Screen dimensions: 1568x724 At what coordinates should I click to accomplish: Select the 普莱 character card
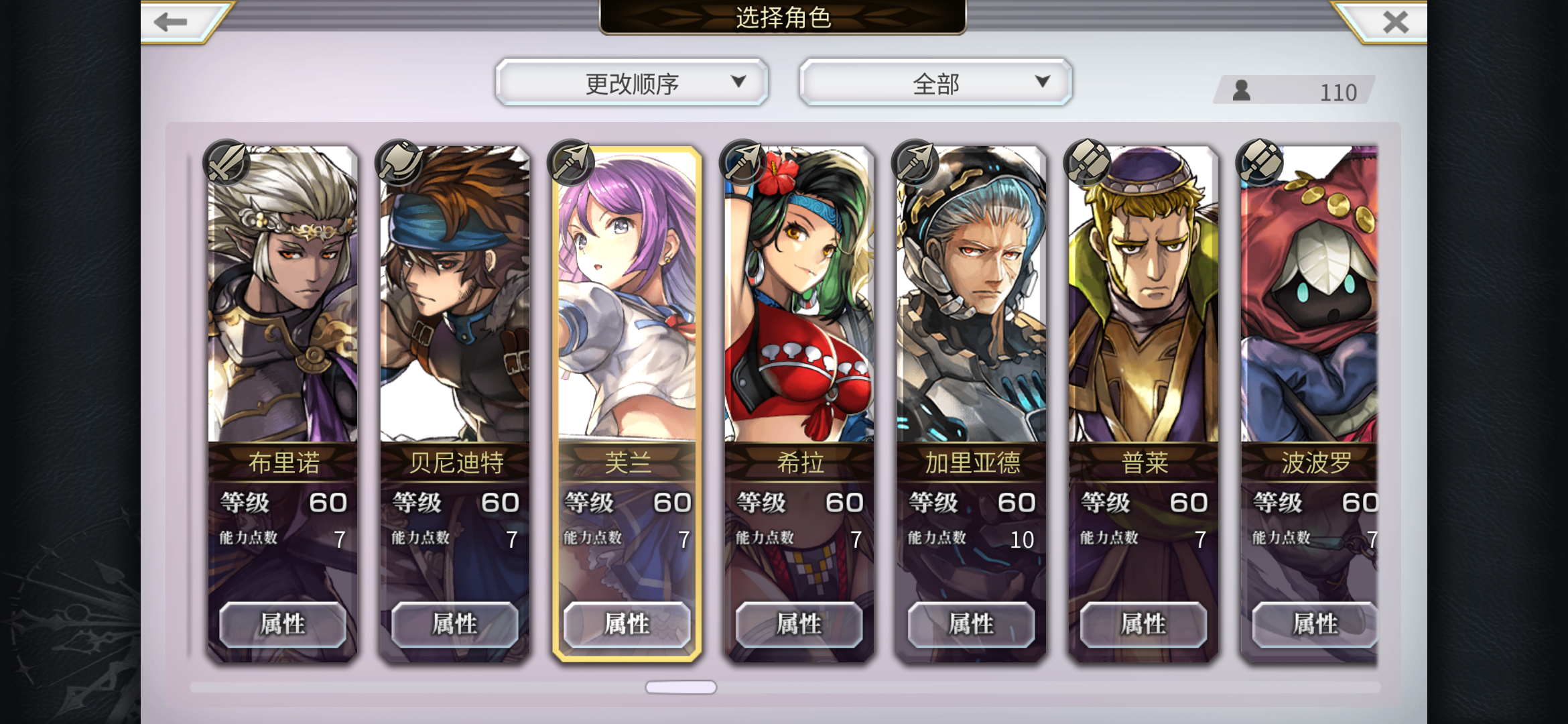click(1144, 402)
